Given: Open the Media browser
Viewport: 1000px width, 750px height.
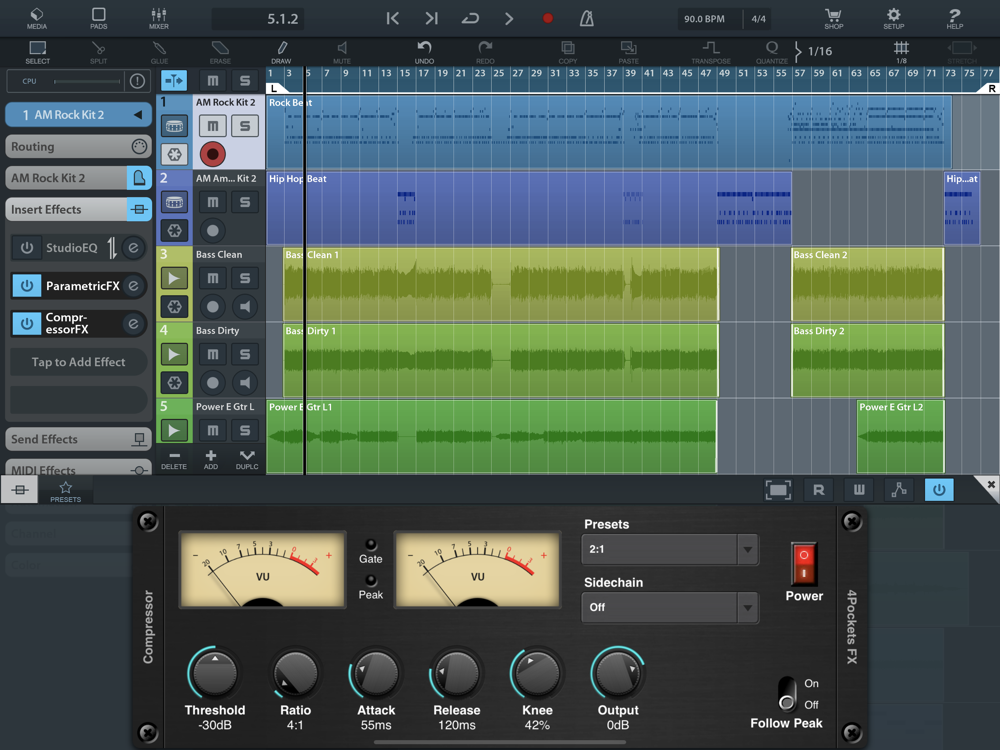Looking at the screenshot, I should (x=37, y=18).
